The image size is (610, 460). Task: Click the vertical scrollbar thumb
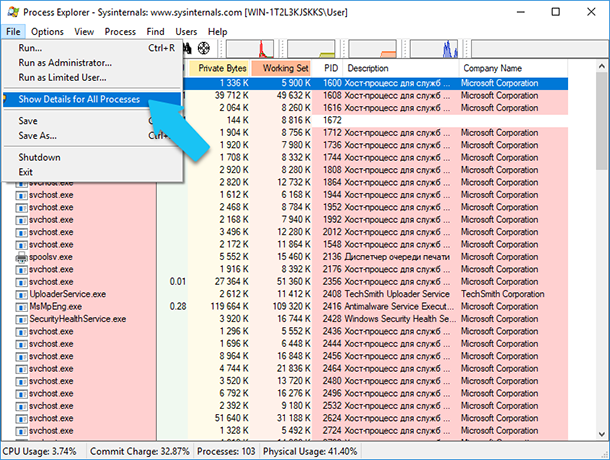pos(601,121)
